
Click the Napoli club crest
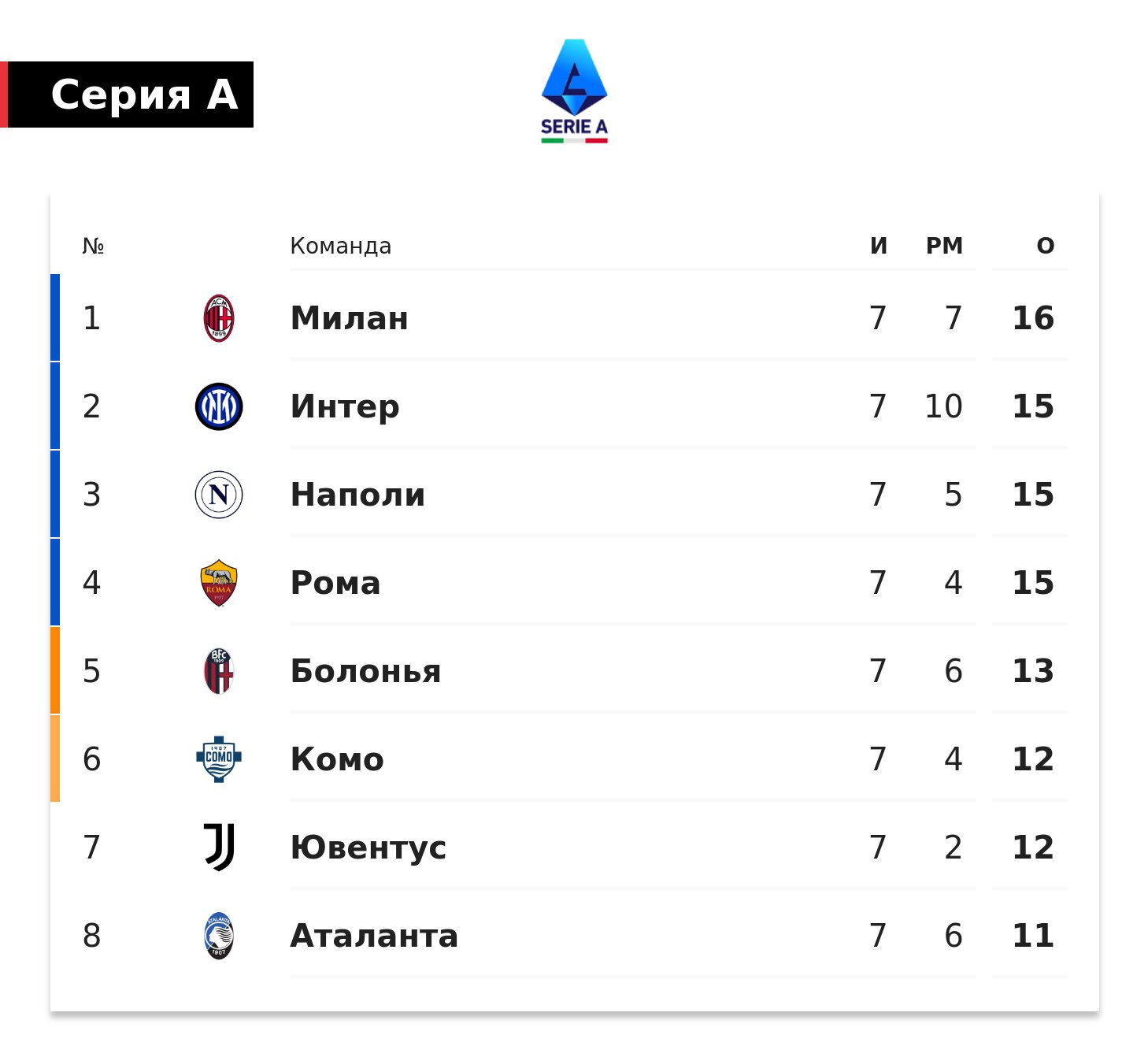pos(219,495)
